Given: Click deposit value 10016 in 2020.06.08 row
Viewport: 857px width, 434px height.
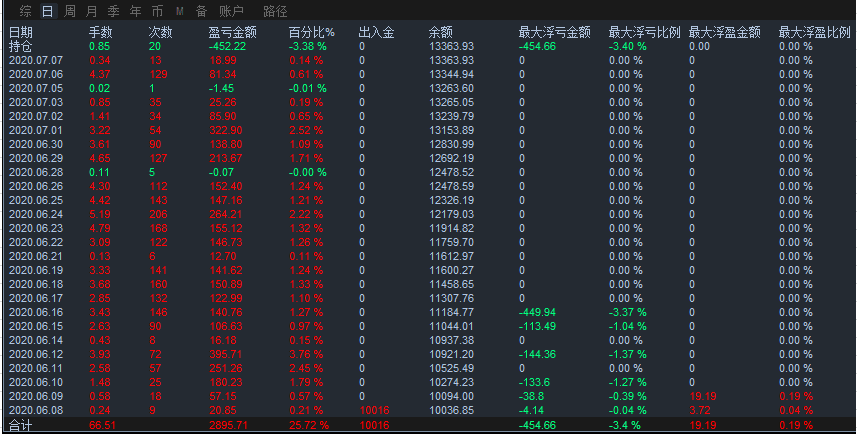Looking at the screenshot, I should (x=374, y=410).
